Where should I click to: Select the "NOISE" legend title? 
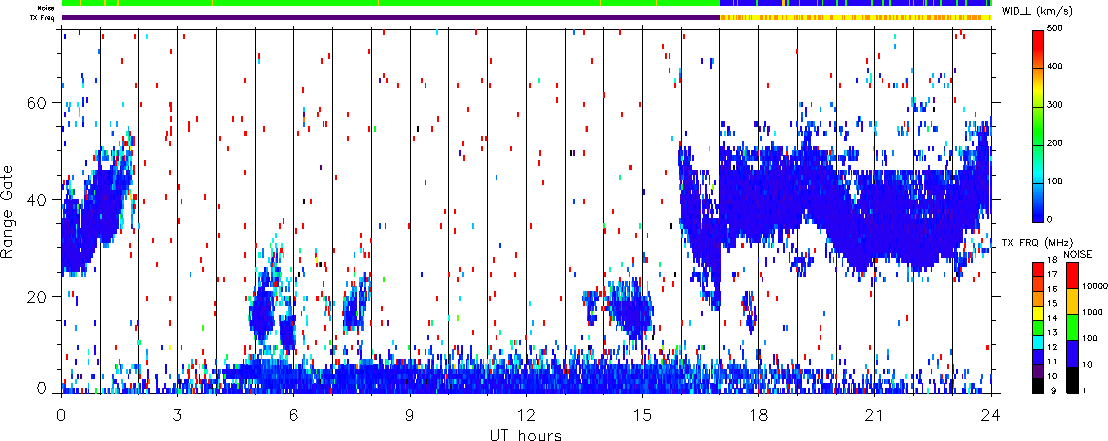pos(1077,254)
